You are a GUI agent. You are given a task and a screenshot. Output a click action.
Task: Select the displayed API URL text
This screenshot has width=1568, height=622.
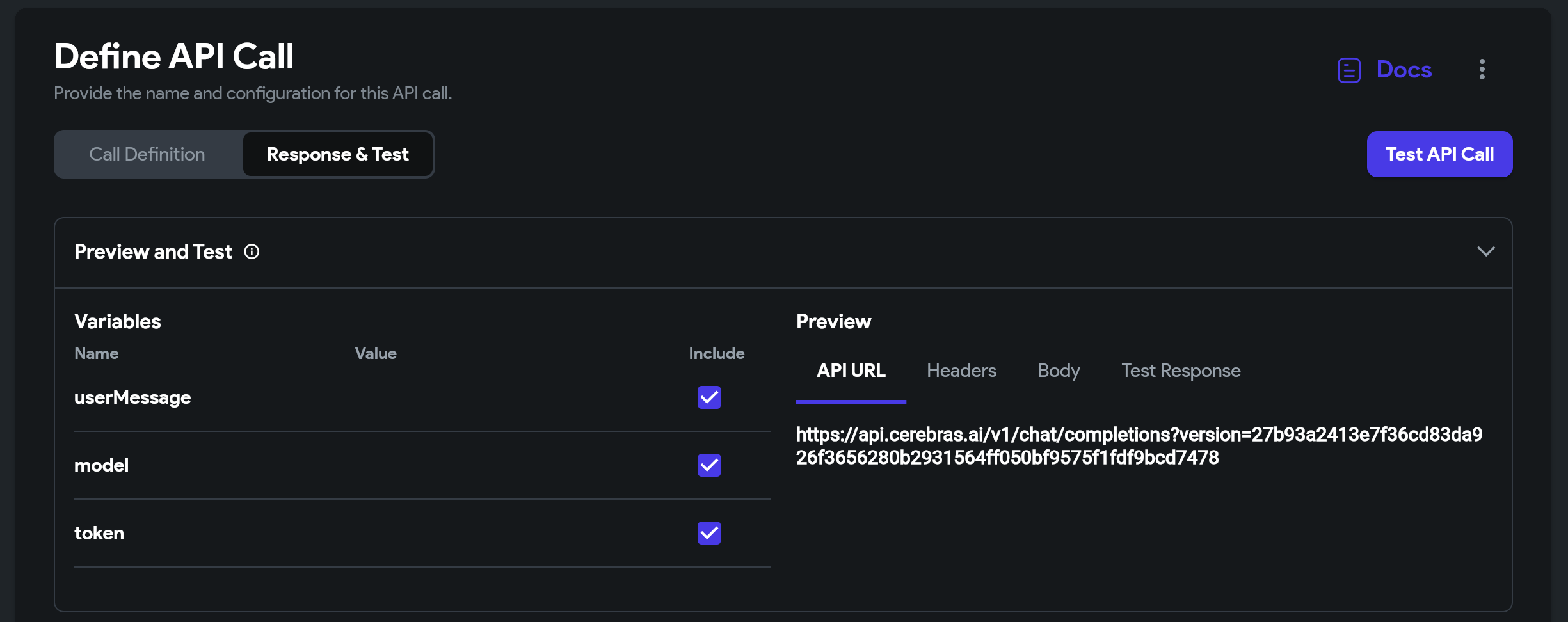1139,445
